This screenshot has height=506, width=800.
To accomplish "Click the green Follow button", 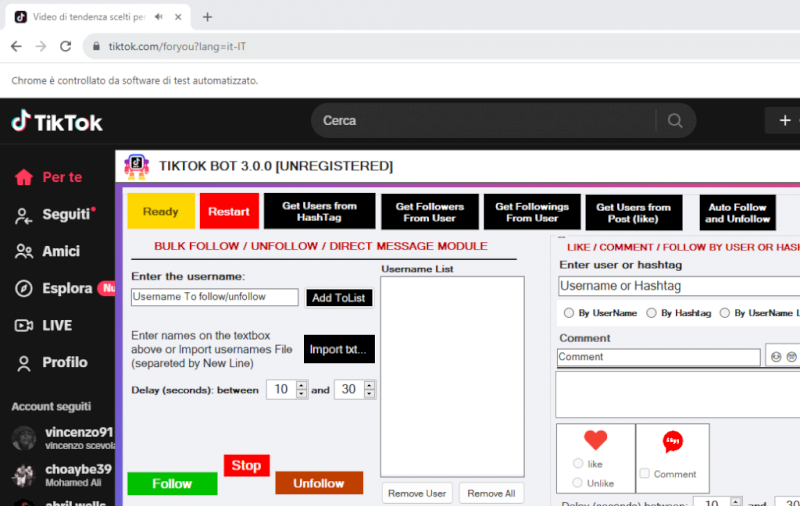I will tap(172, 484).
